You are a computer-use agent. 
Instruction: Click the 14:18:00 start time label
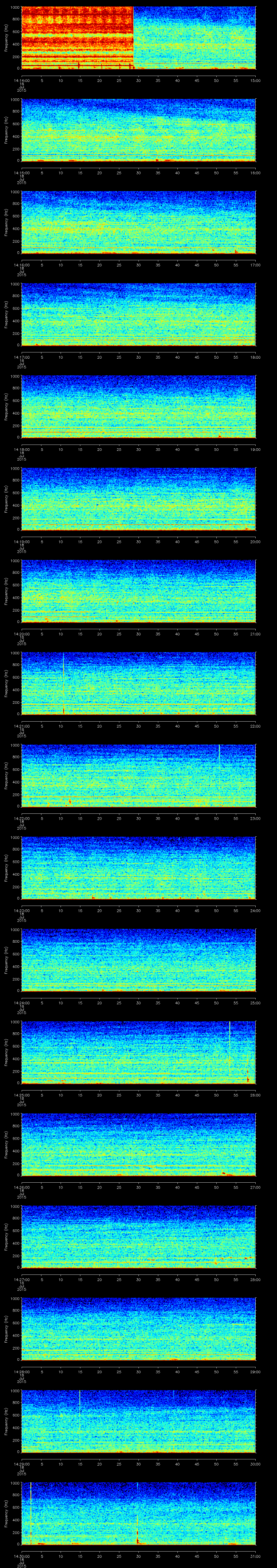pyautogui.click(x=21, y=449)
